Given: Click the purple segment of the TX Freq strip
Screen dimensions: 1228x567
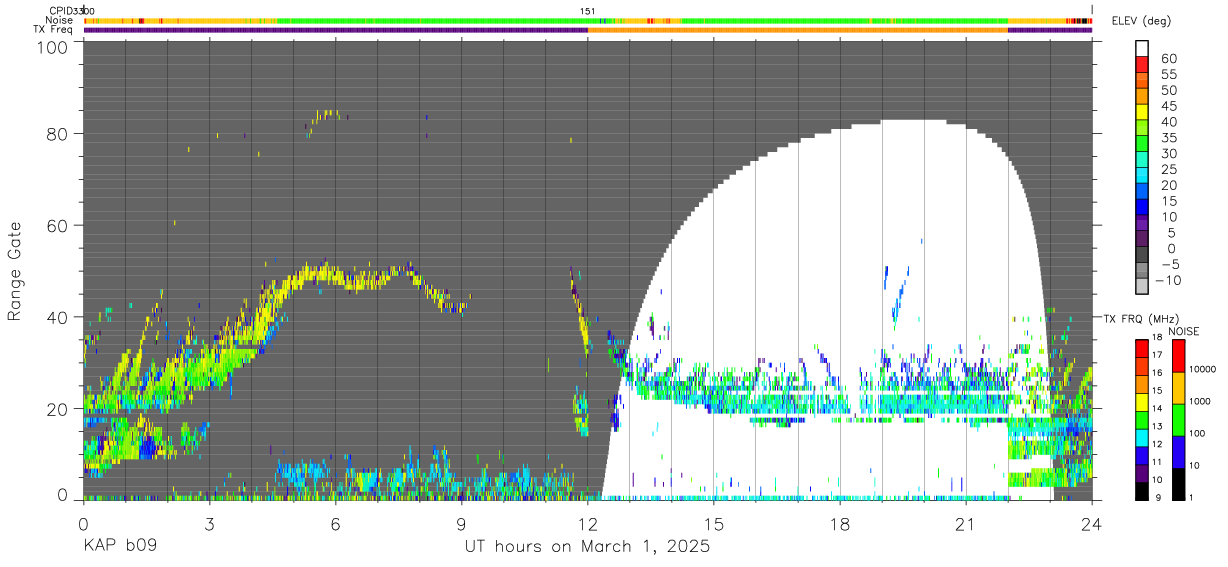Looking at the screenshot, I should point(335,30).
